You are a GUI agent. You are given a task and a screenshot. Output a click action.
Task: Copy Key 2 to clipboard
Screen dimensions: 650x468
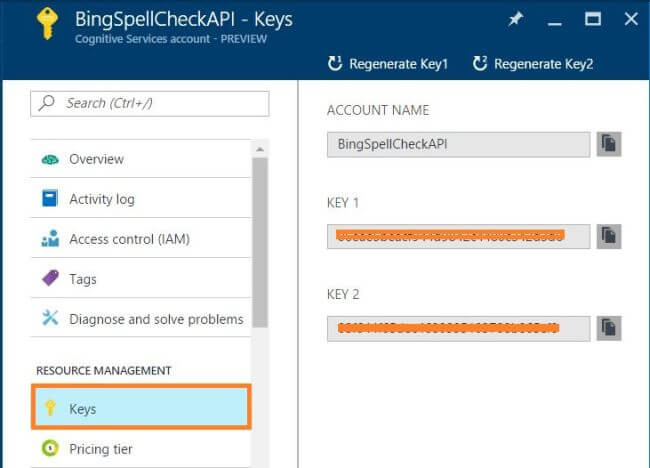click(x=610, y=327)
